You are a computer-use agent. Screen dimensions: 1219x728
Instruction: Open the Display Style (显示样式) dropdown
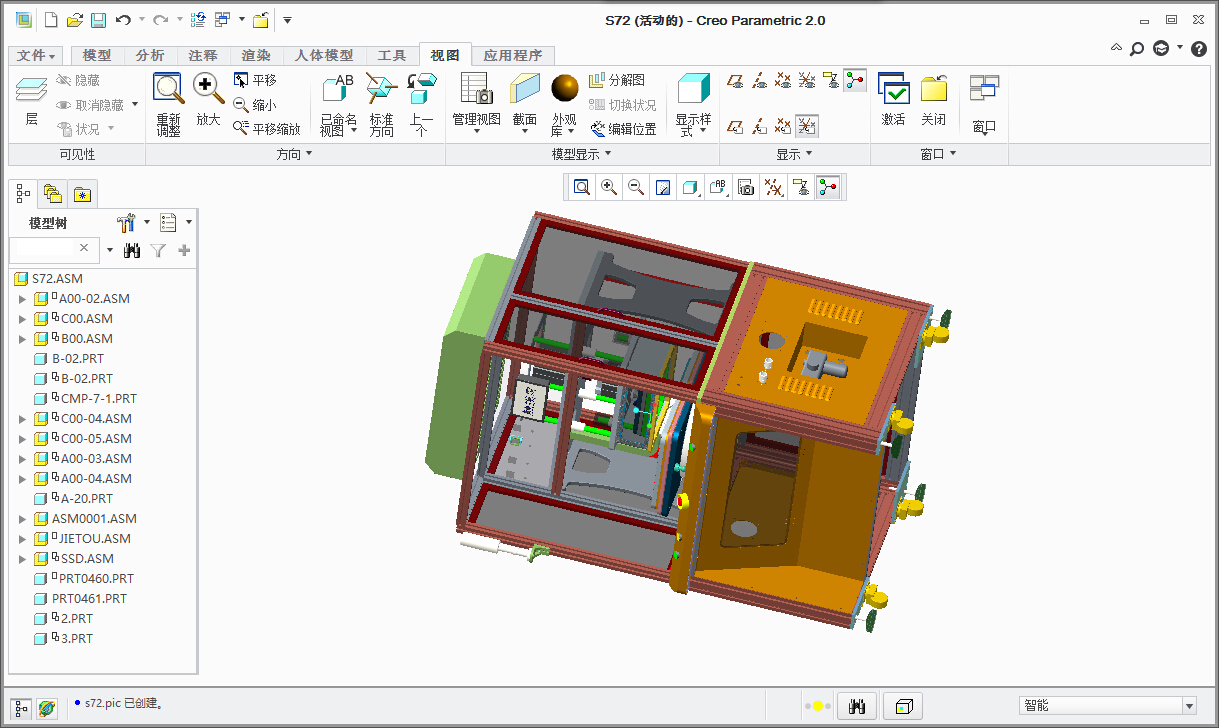694,104
